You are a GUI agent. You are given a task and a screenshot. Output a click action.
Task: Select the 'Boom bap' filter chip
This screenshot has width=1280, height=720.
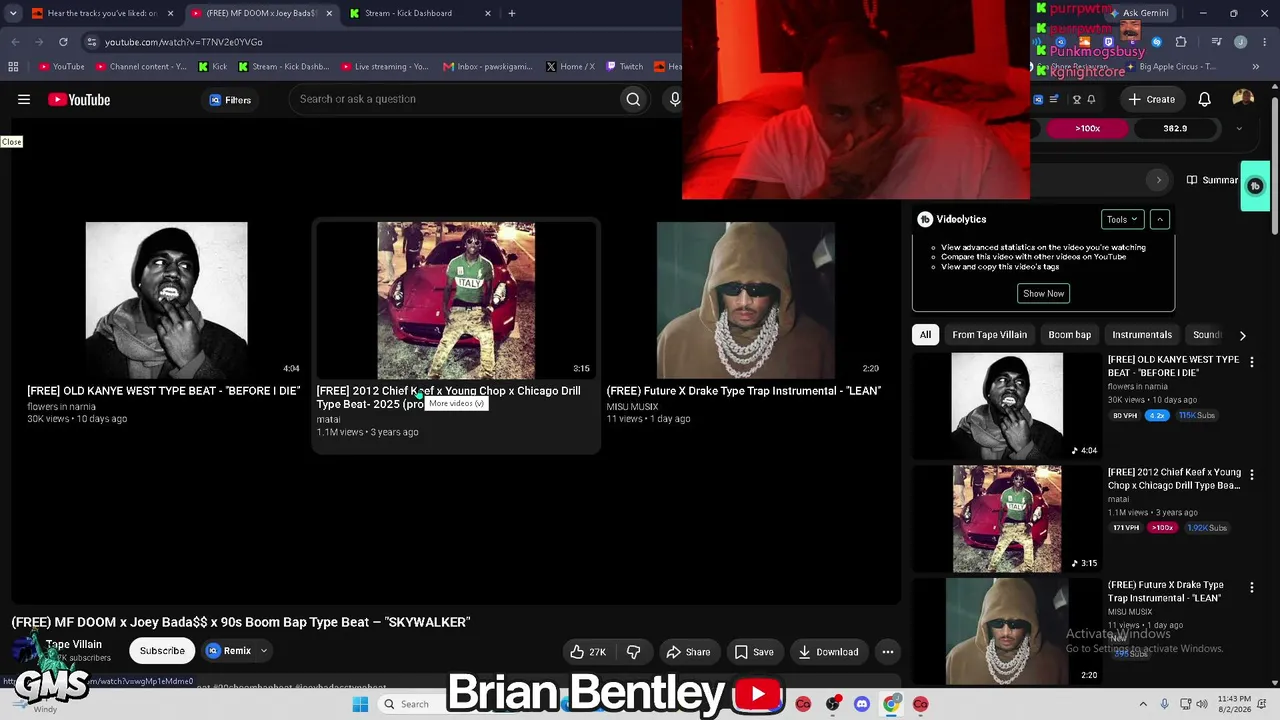coord(1070,335)
